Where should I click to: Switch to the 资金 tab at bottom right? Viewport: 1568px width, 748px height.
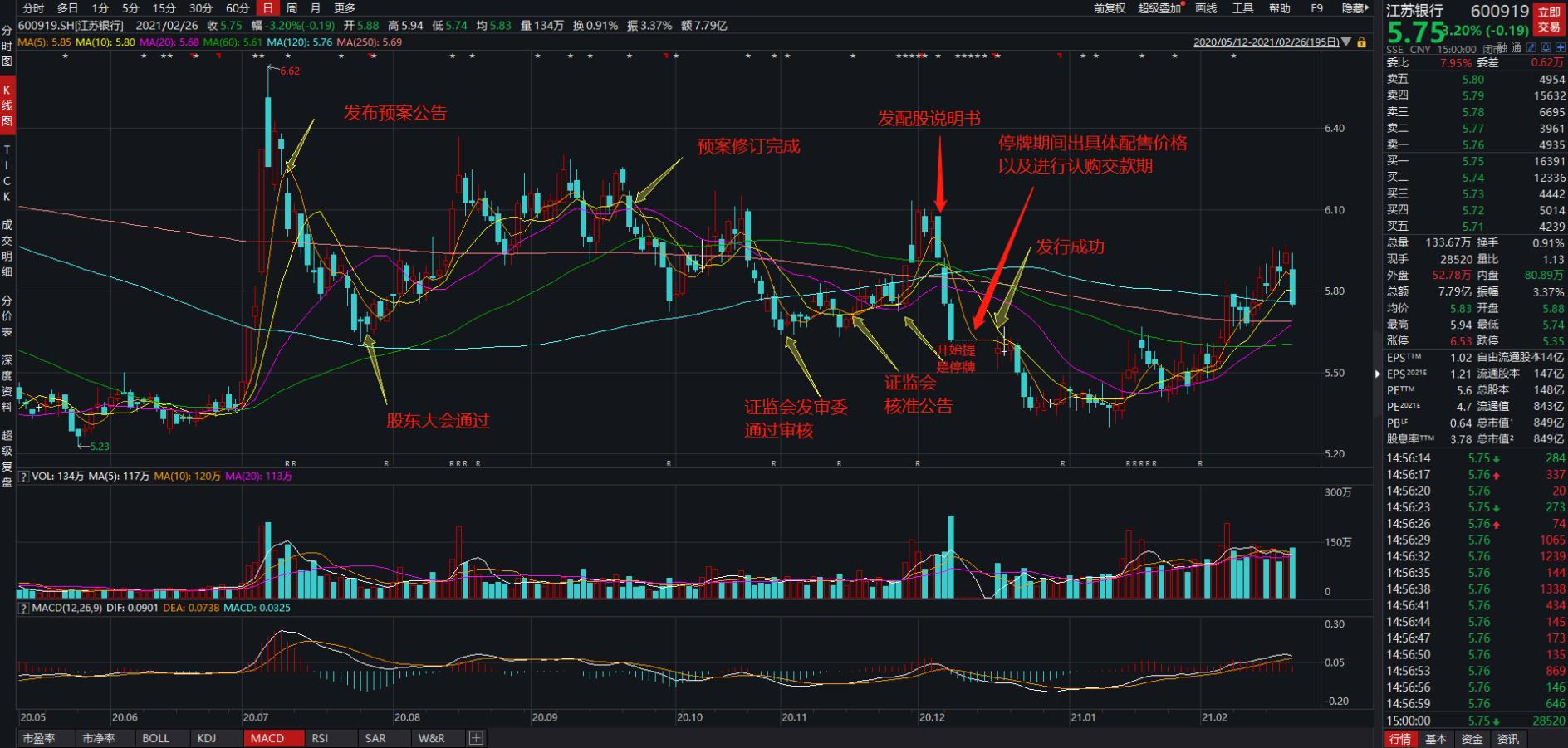[1473, 738]
